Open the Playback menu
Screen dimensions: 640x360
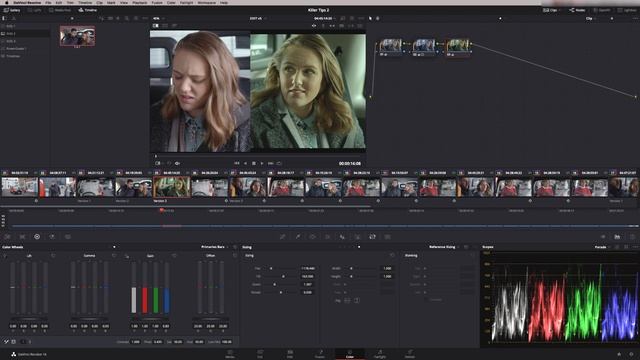tap(140, 2)
